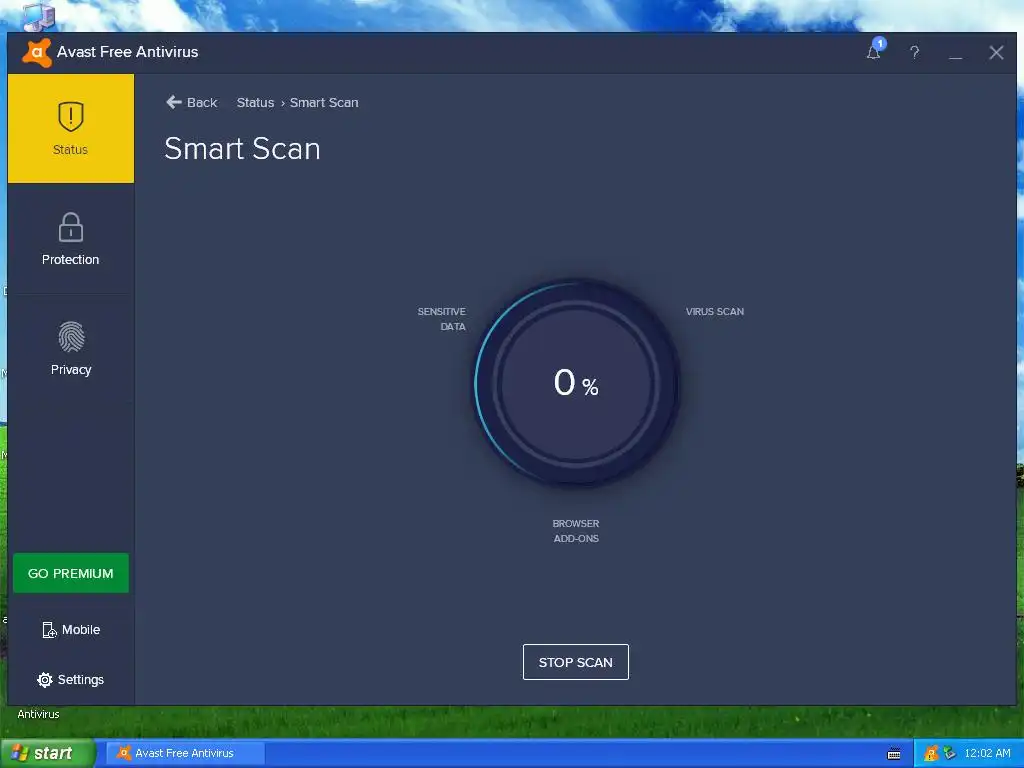
Task: Open the help question mark
Action: tap(914, 52)
